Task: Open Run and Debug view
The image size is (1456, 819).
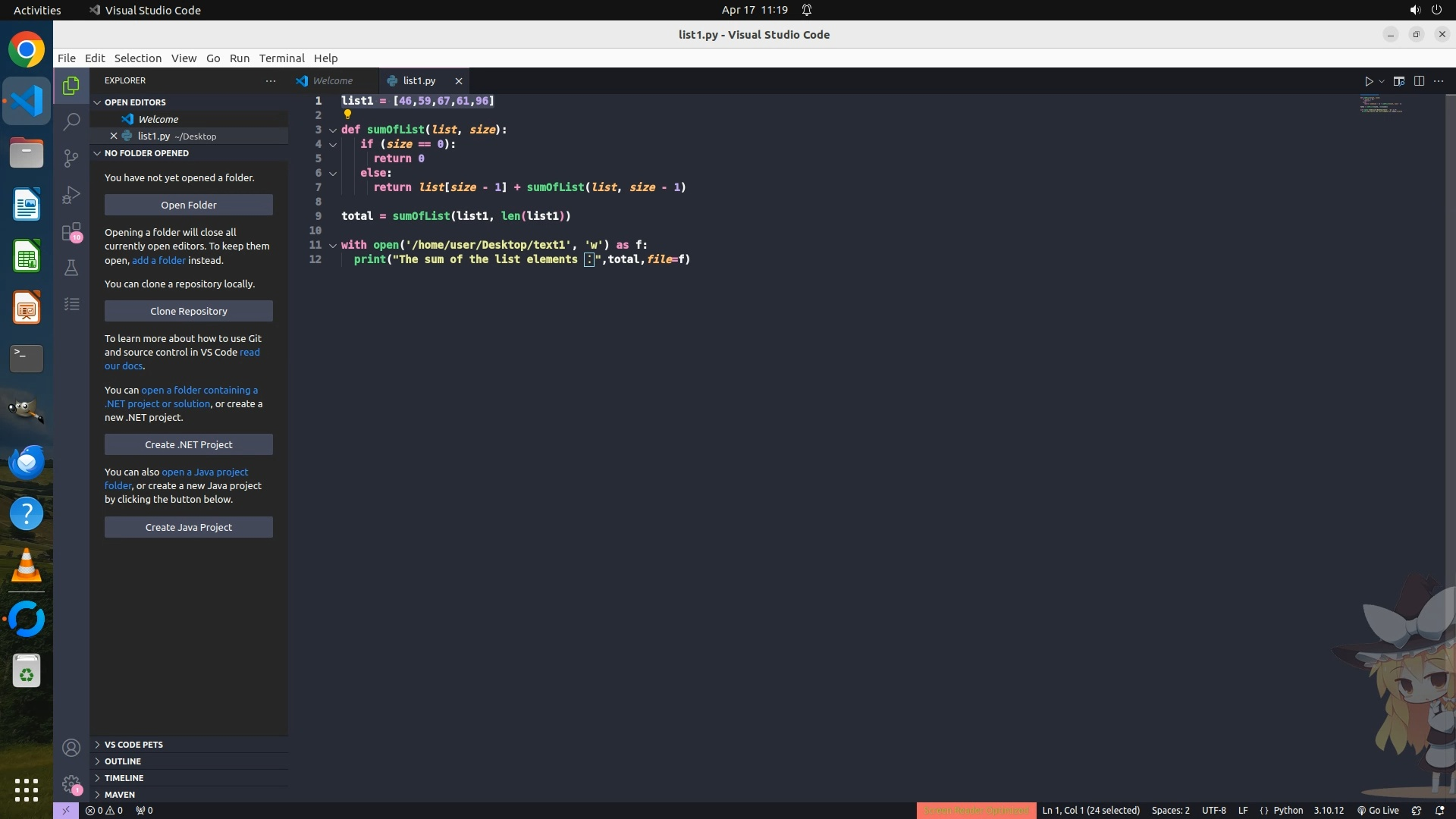Action: click(x=71, y=195)
